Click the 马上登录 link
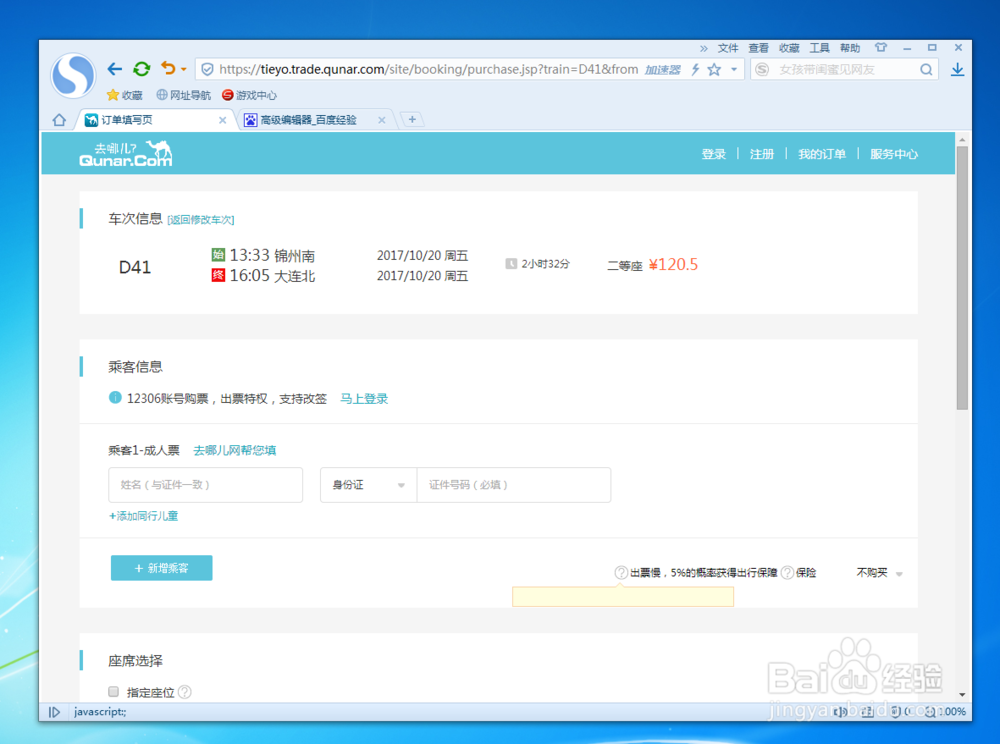 point(364,398)
